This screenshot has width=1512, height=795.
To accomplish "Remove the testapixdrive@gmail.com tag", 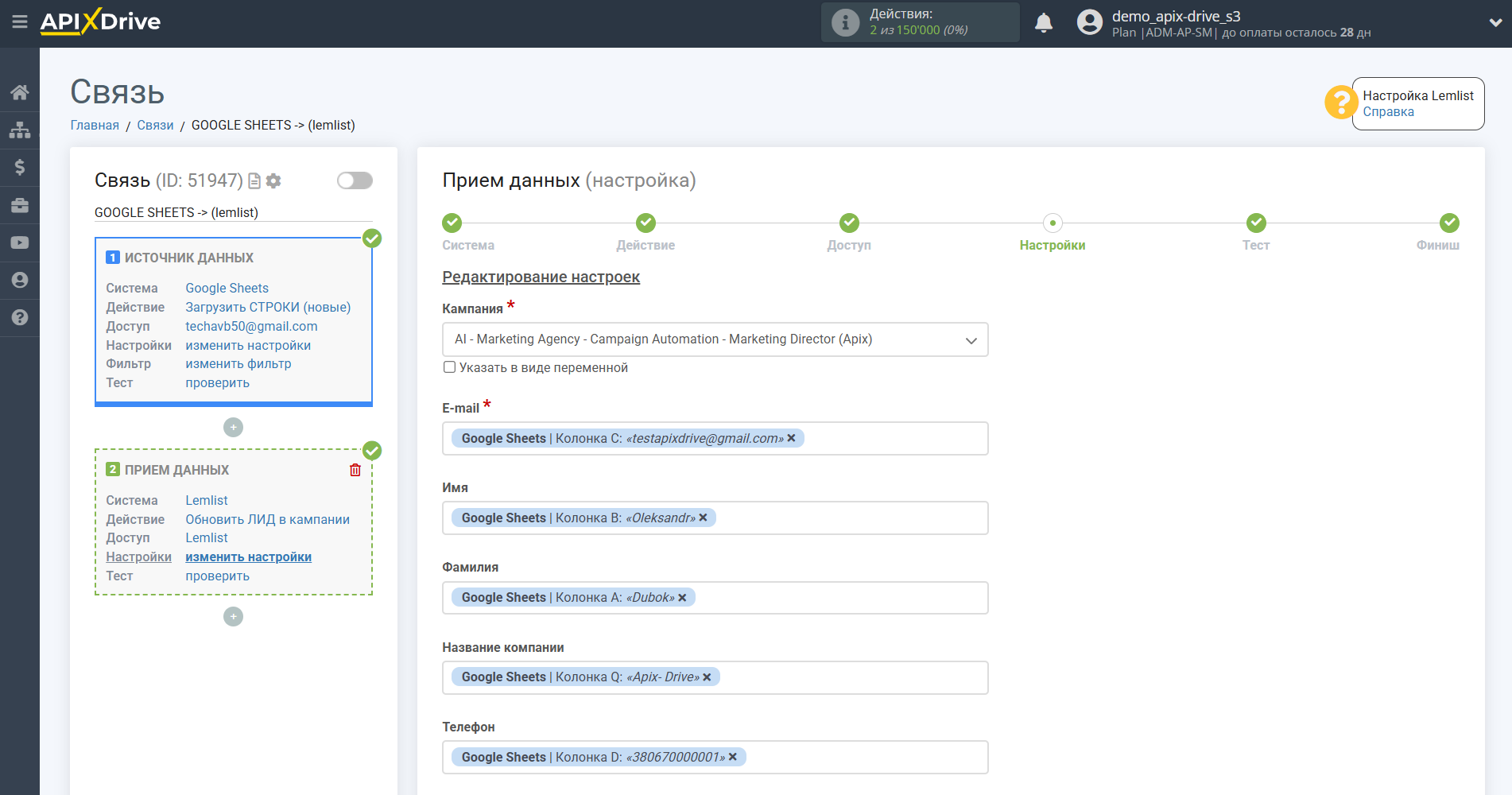I will [791, 438].
